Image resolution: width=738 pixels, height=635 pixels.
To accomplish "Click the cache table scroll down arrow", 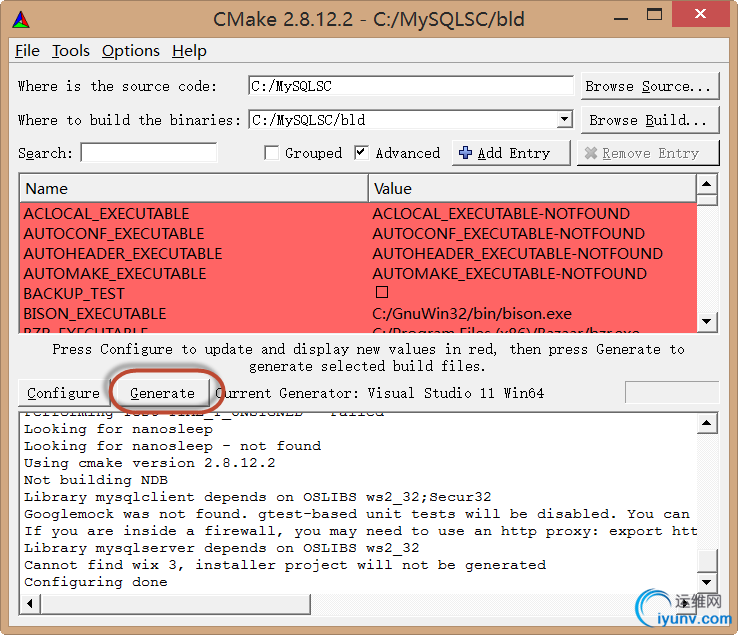I will (x=706, y=322).
